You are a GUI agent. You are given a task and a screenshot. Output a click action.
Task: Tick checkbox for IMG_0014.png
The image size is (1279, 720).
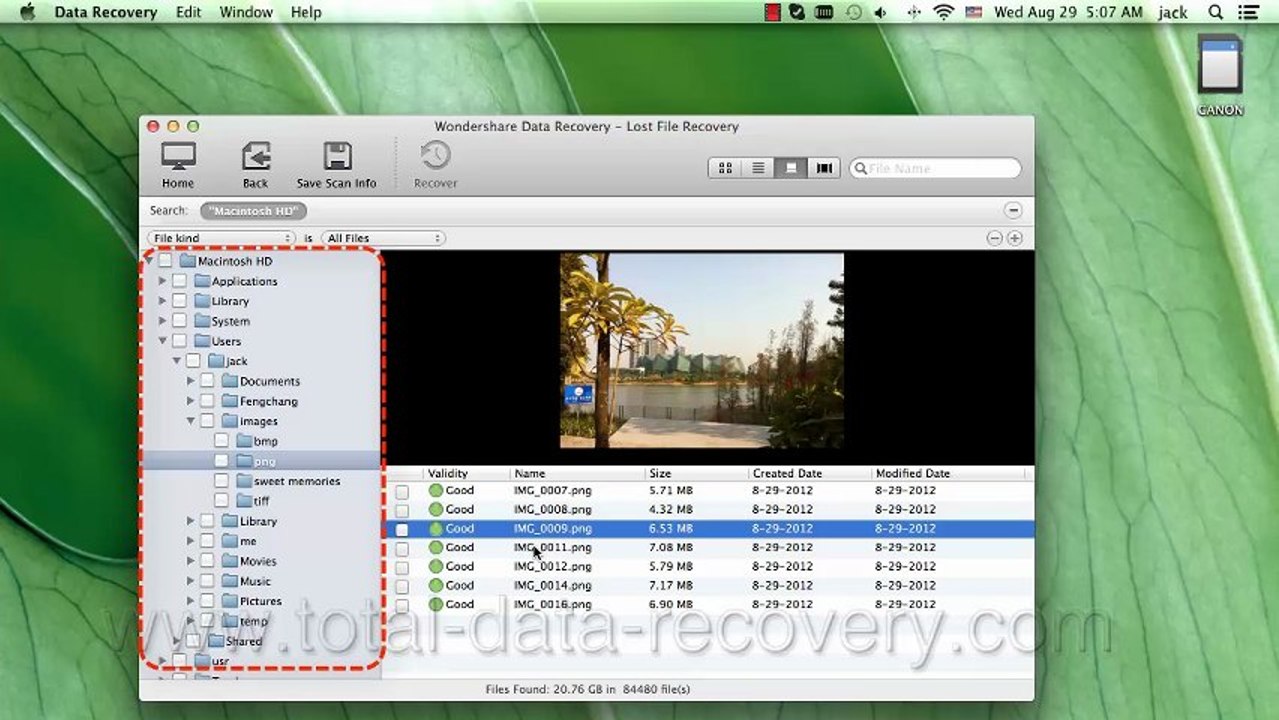401,586
